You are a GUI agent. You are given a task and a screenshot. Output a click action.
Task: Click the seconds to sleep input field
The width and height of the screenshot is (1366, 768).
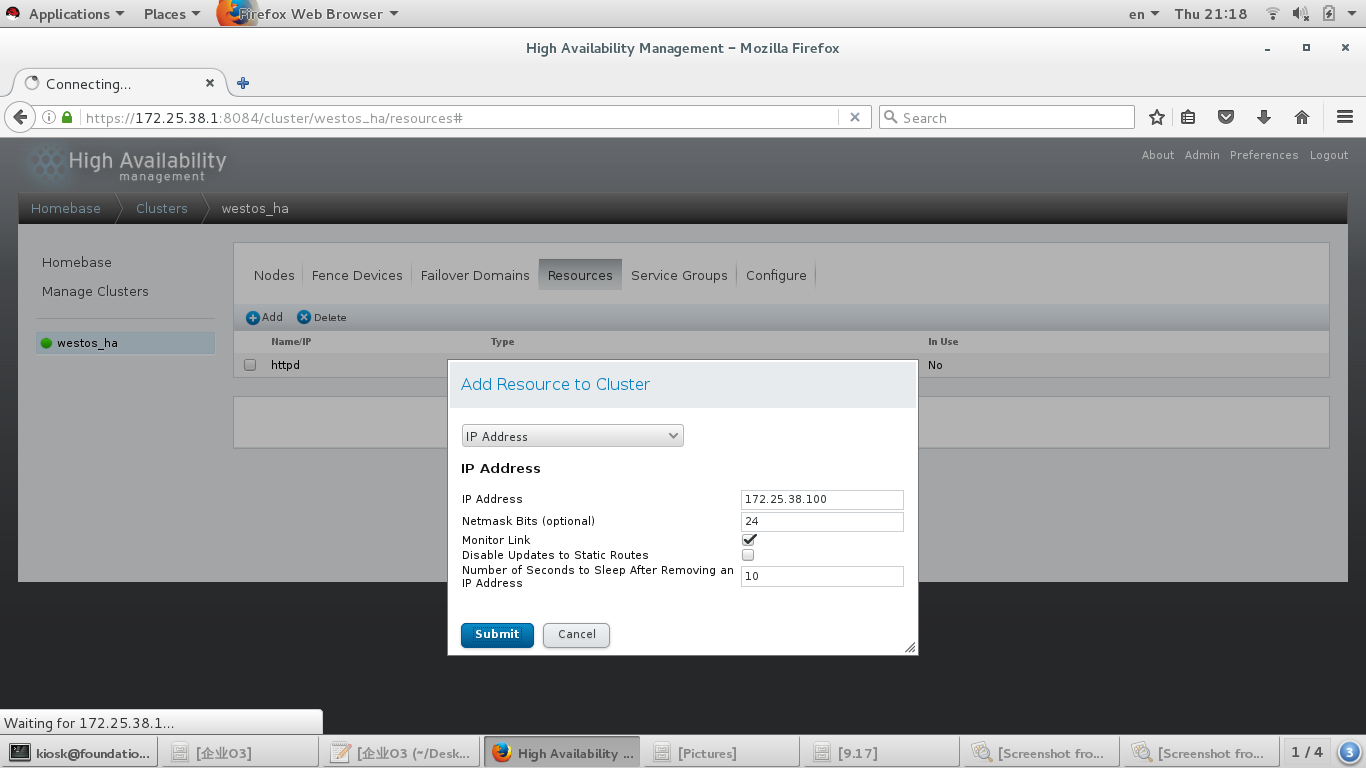(822, 577)
